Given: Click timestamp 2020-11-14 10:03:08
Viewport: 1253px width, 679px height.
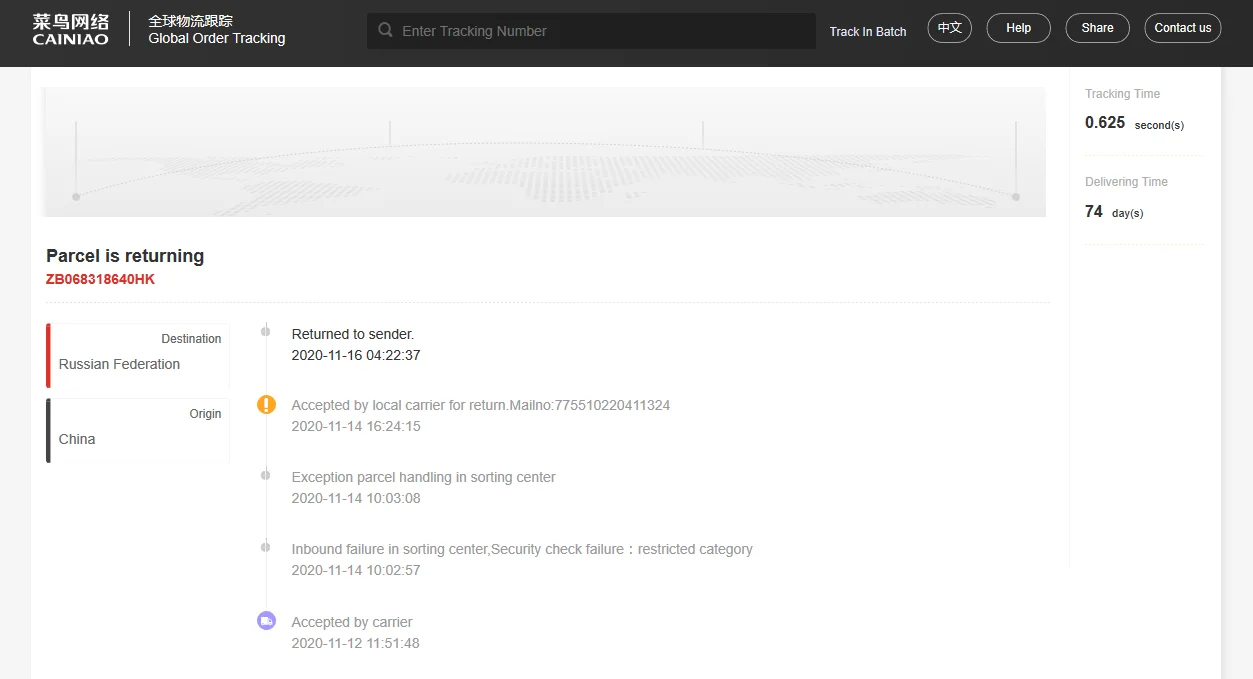Looking at the screenshot, I should pos(356,498).
